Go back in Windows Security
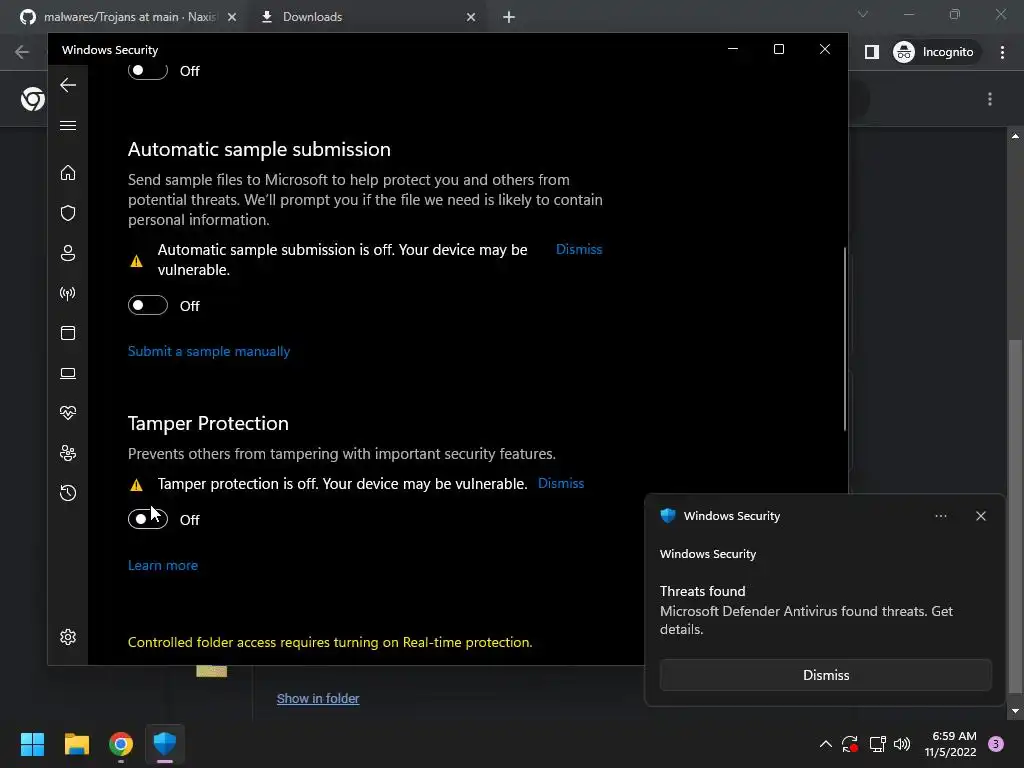Screen dimensions: 1024x768 (x=68, y=85)
